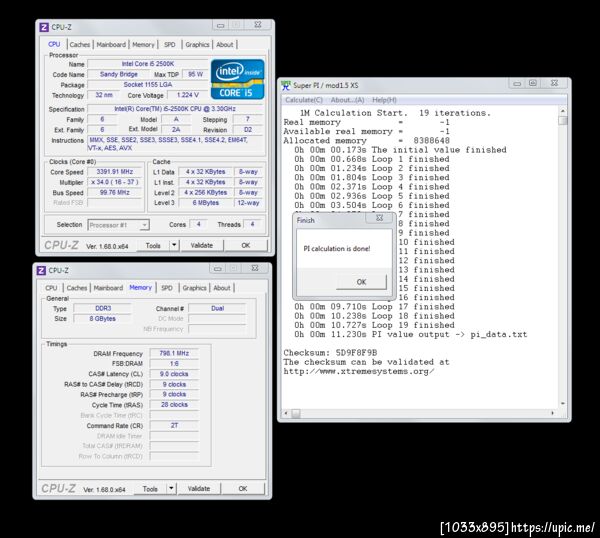Switch to Graphics tab in bottom CPU-Z window
600x538 pixels.
(194, 288)
